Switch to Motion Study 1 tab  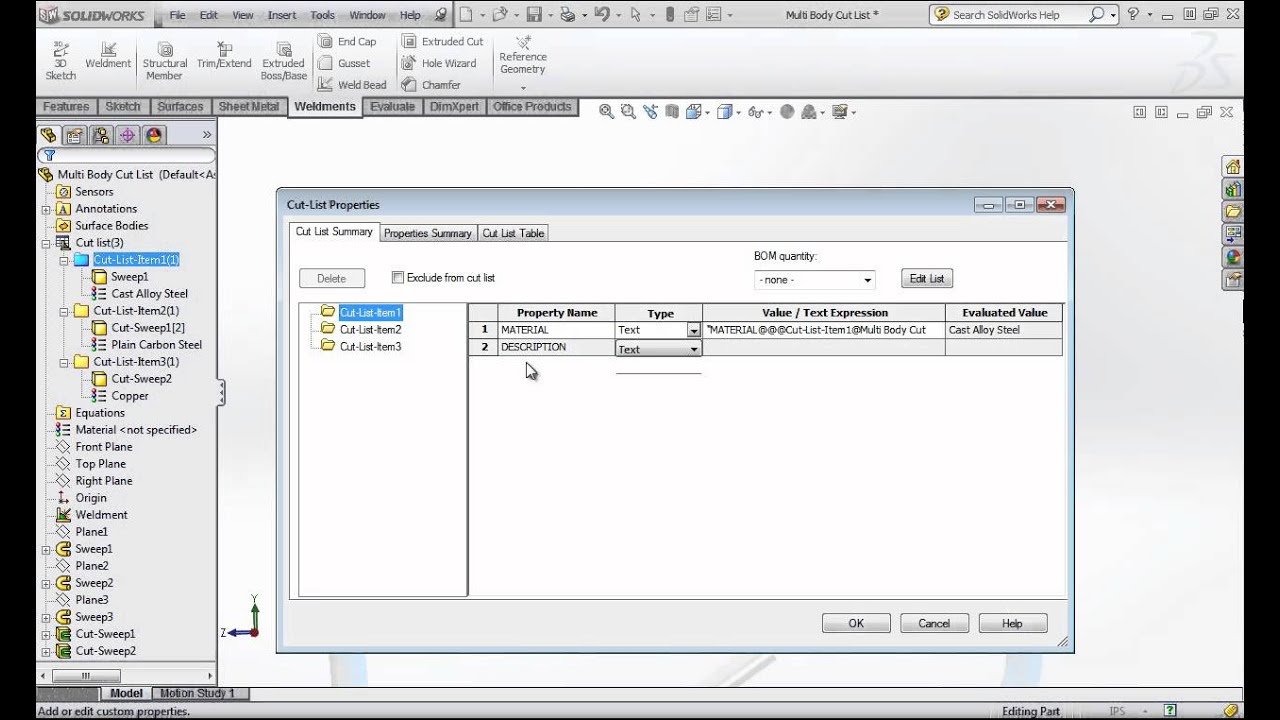click(x=197, y=693)
